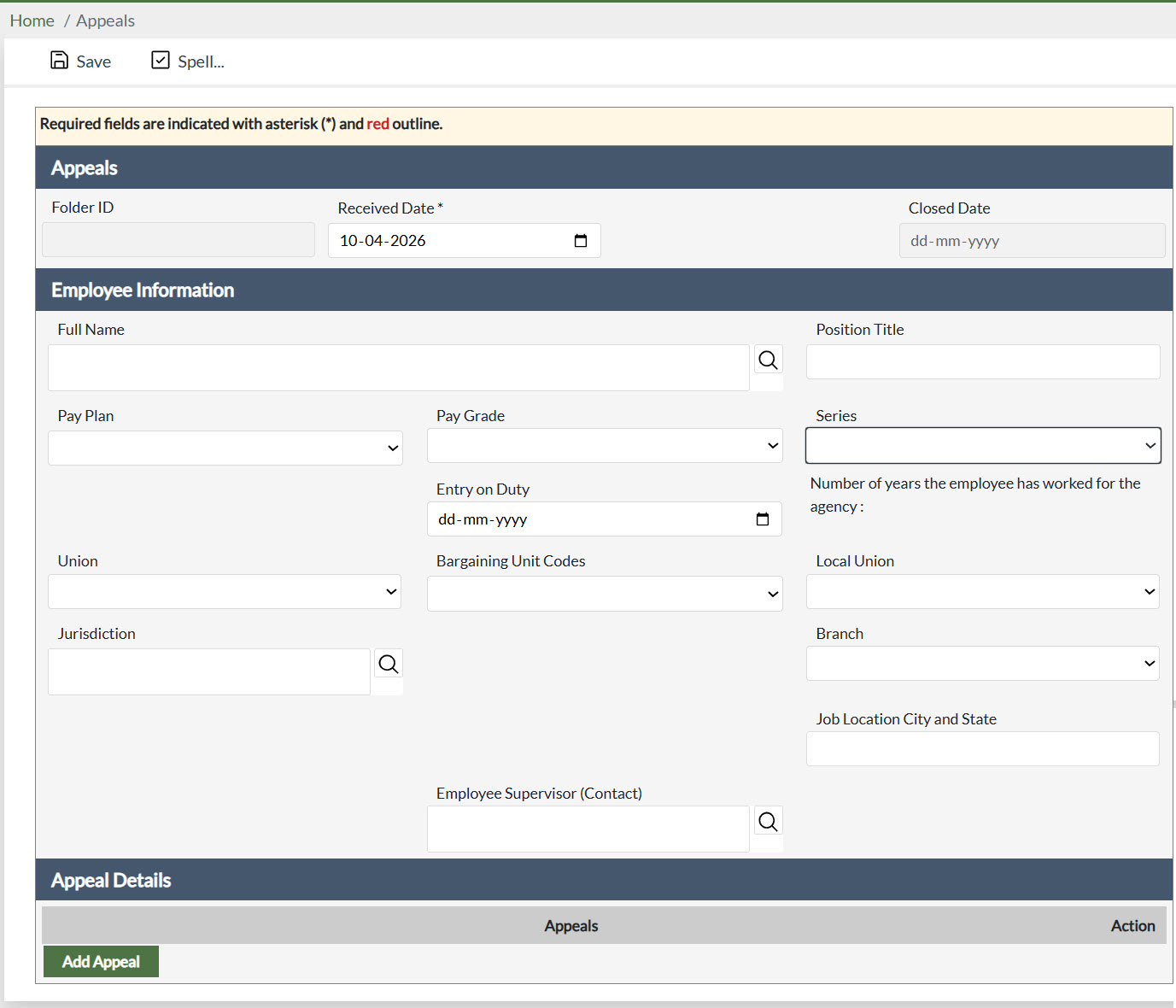
Task: Open the Union dropdown list
Action: pos(225,591)
